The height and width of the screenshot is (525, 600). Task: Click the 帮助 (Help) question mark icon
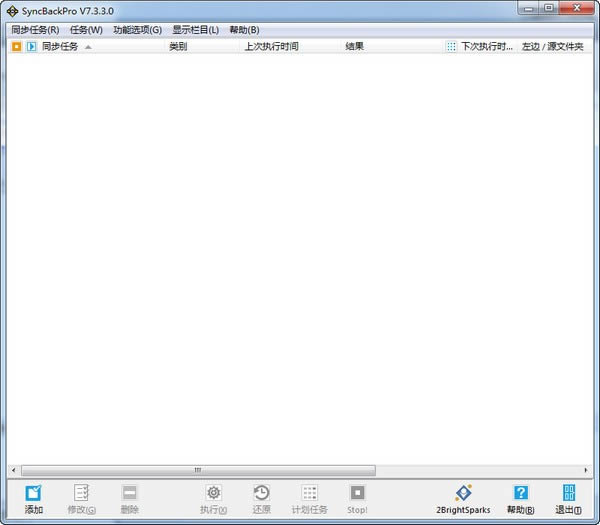pos(520,493)
